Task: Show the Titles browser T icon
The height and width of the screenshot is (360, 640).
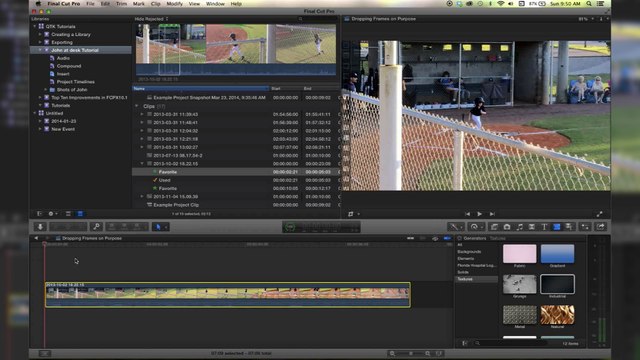Action: coord(544,227)
